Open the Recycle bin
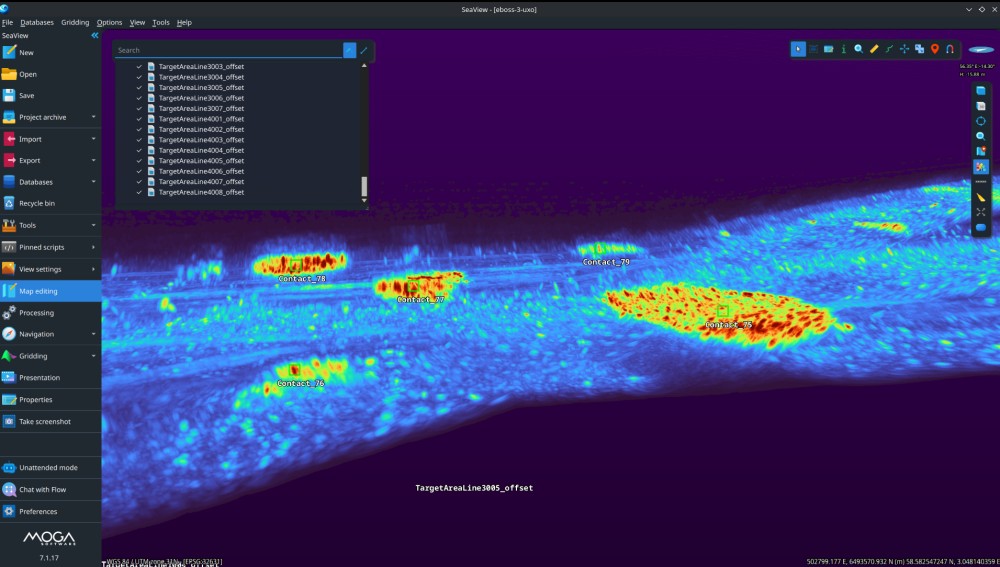 coord(50,203)
